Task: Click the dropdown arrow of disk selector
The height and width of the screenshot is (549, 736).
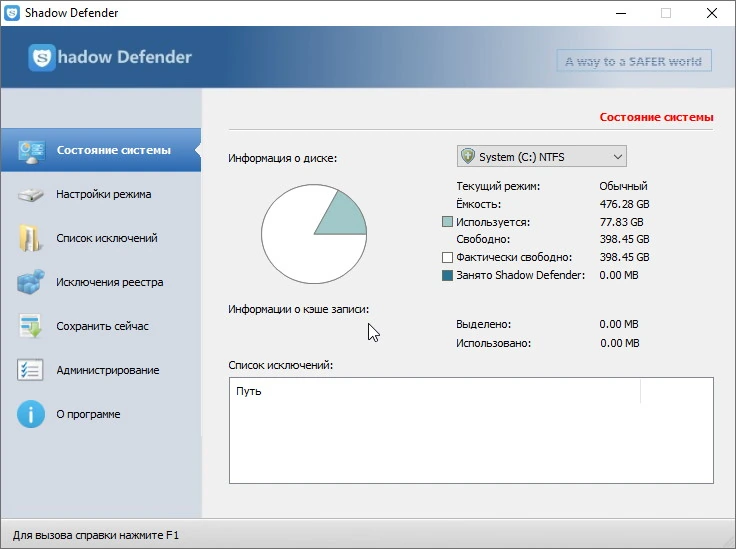Action: (x=618, y=157)
